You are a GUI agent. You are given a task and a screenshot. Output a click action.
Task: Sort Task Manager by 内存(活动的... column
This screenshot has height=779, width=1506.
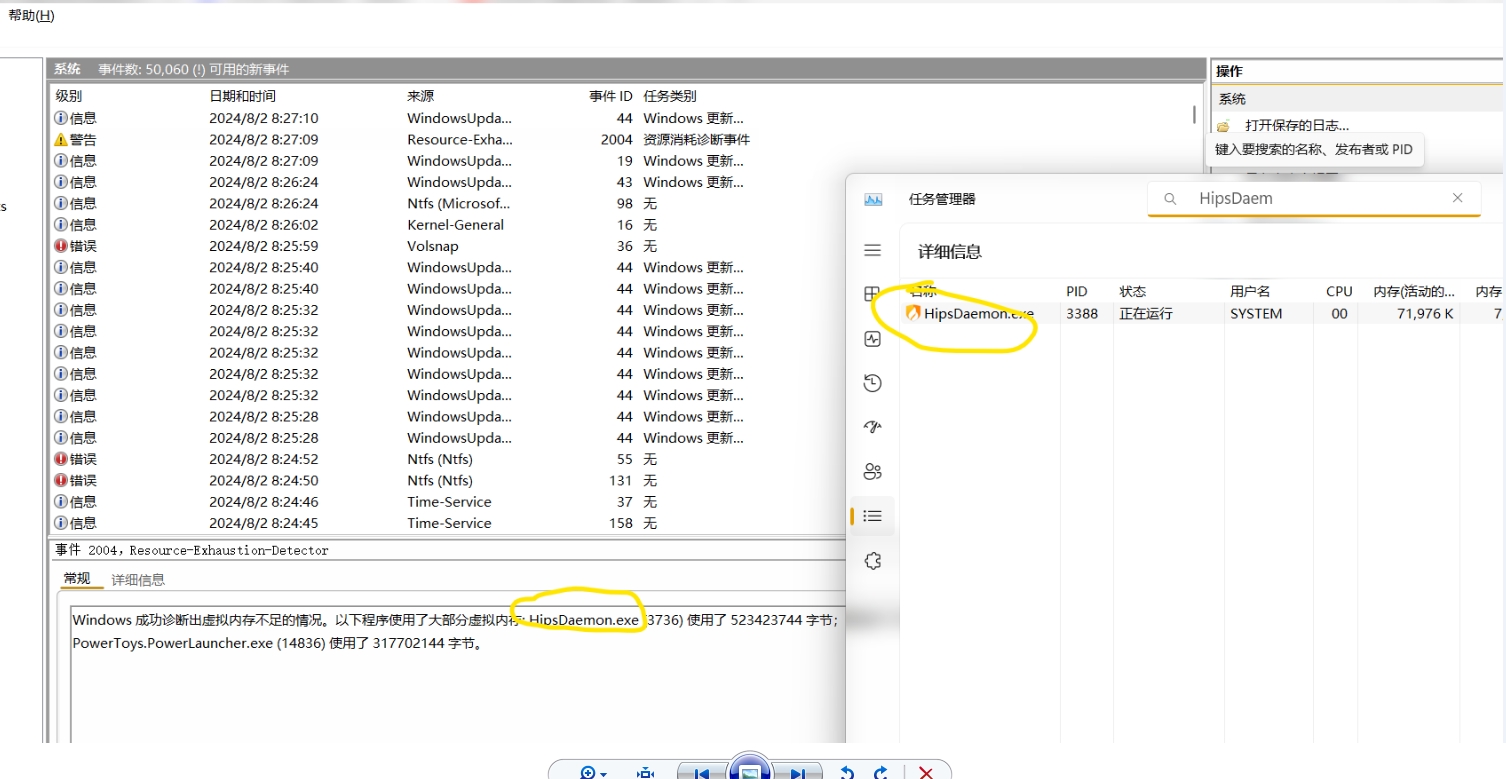click(x=1414, y=291)
